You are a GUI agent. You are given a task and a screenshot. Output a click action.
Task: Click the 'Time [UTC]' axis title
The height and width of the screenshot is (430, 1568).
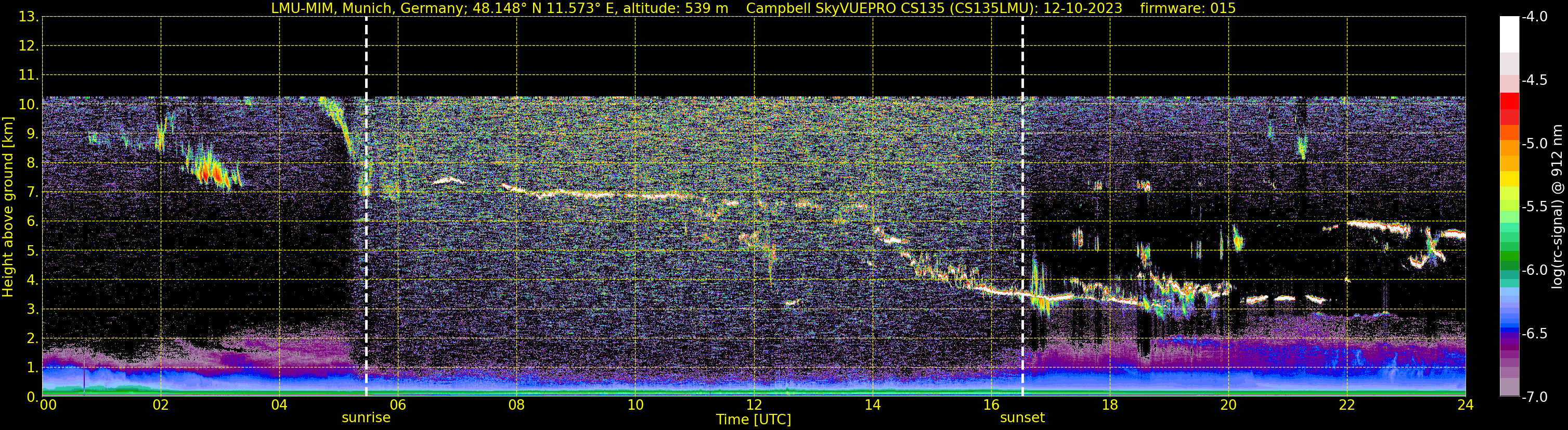[x=754, y=420]
